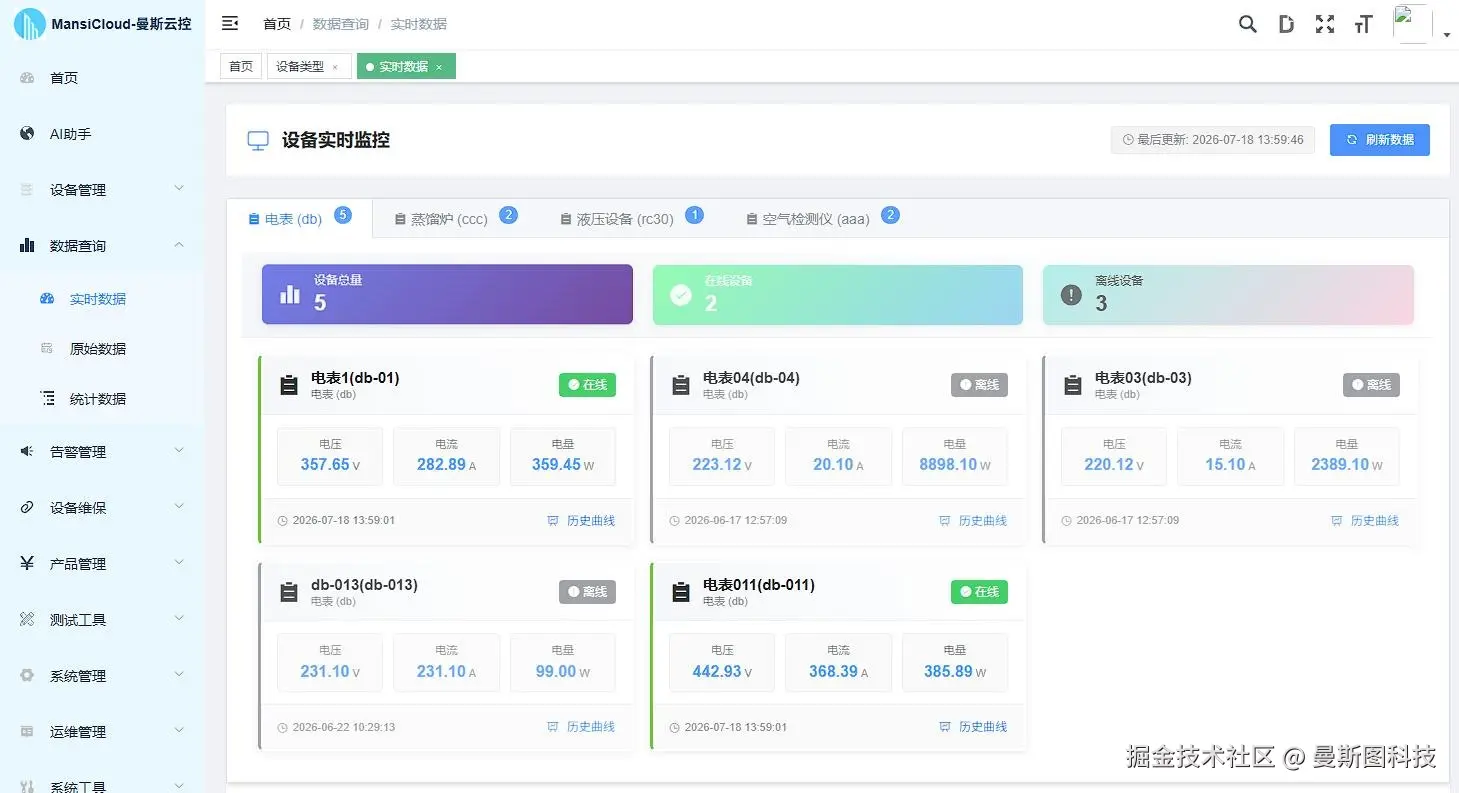Image resolution: width=1459 pixels, height=793 pixels.
Task: Open AI助手 in the sidebar
Action: tap(102, 134)
